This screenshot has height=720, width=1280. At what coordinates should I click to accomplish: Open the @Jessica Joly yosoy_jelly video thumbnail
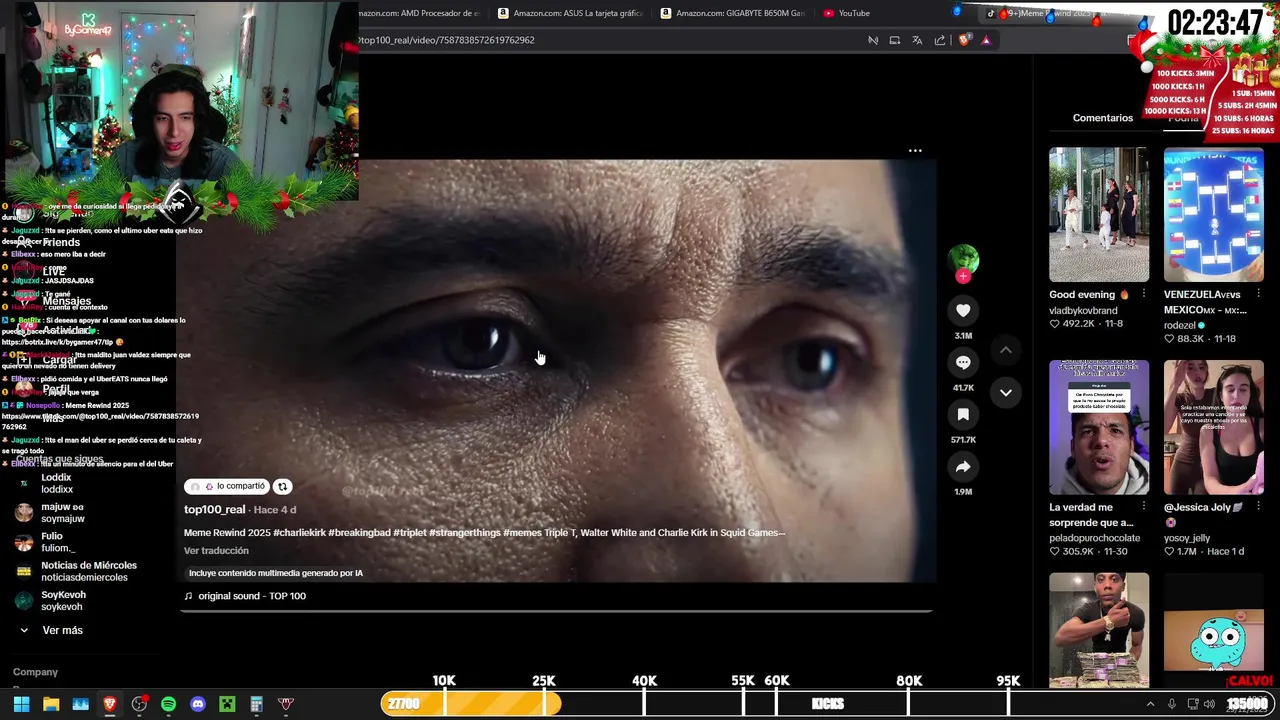coord(1214,427)
